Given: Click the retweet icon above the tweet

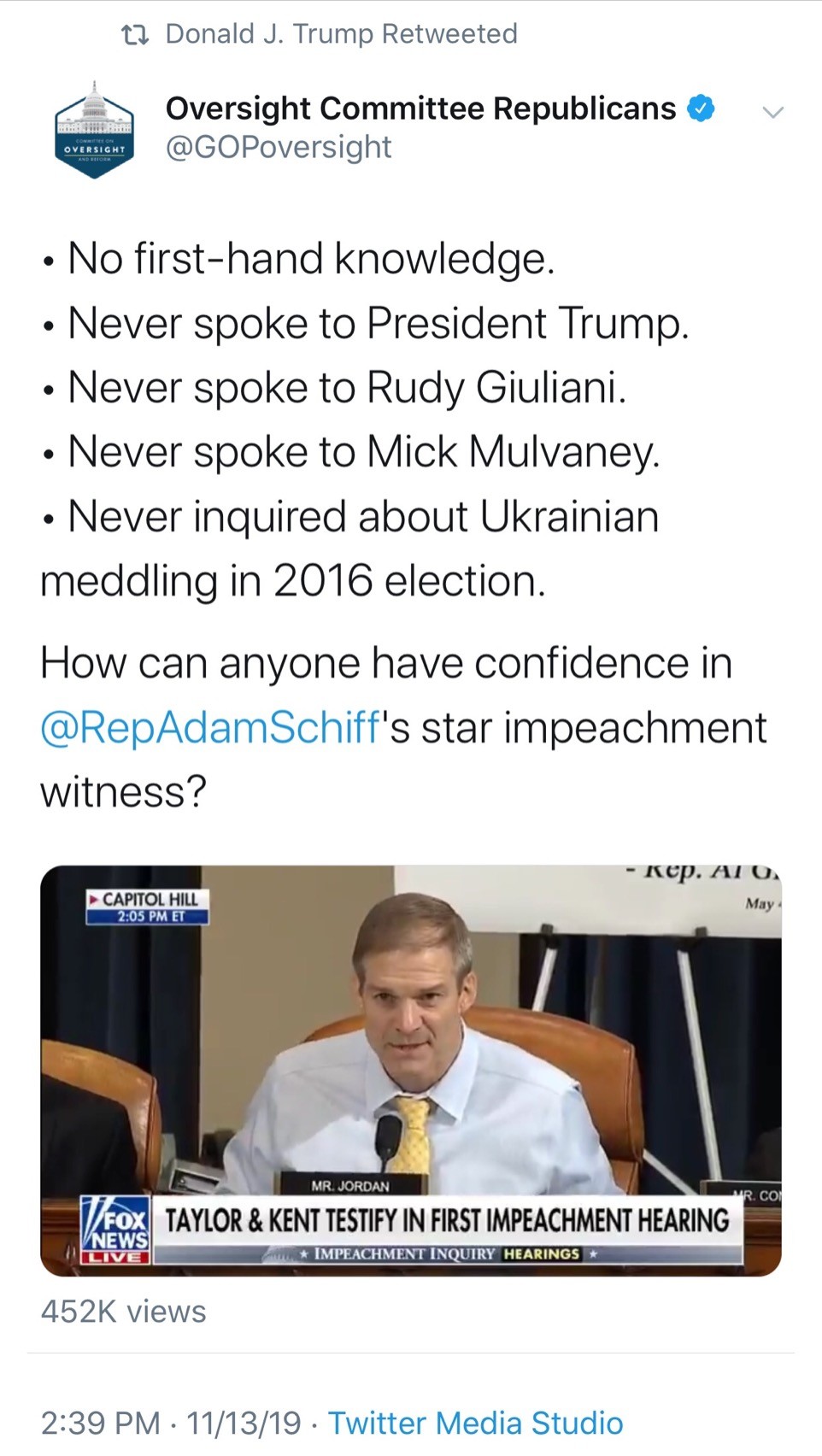Looking at the screenshot, I should pos(135,35).
